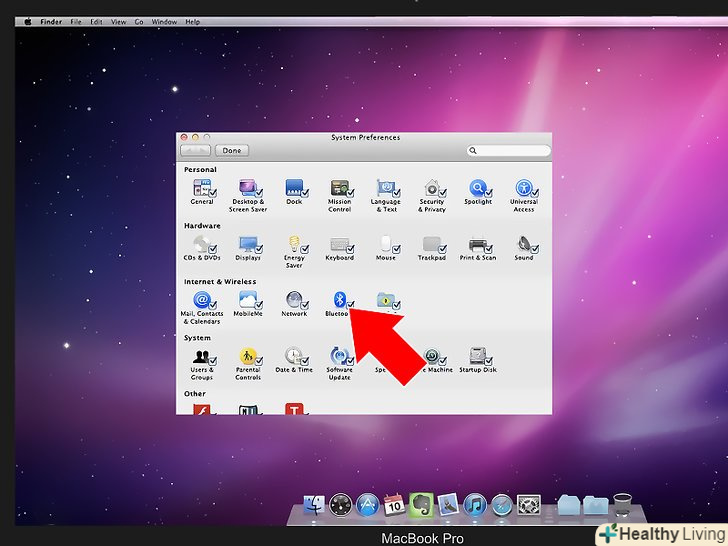Expand the Help menu
Screen dimensions: 728x546
pyautogui.click(x=192, y=21)
